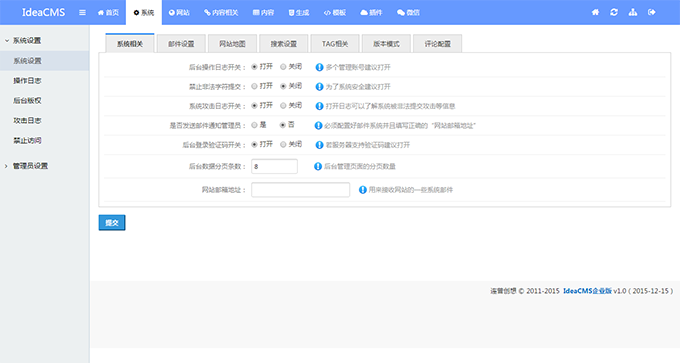Open 系统设置 sidebar sub-item

point(45,61)
